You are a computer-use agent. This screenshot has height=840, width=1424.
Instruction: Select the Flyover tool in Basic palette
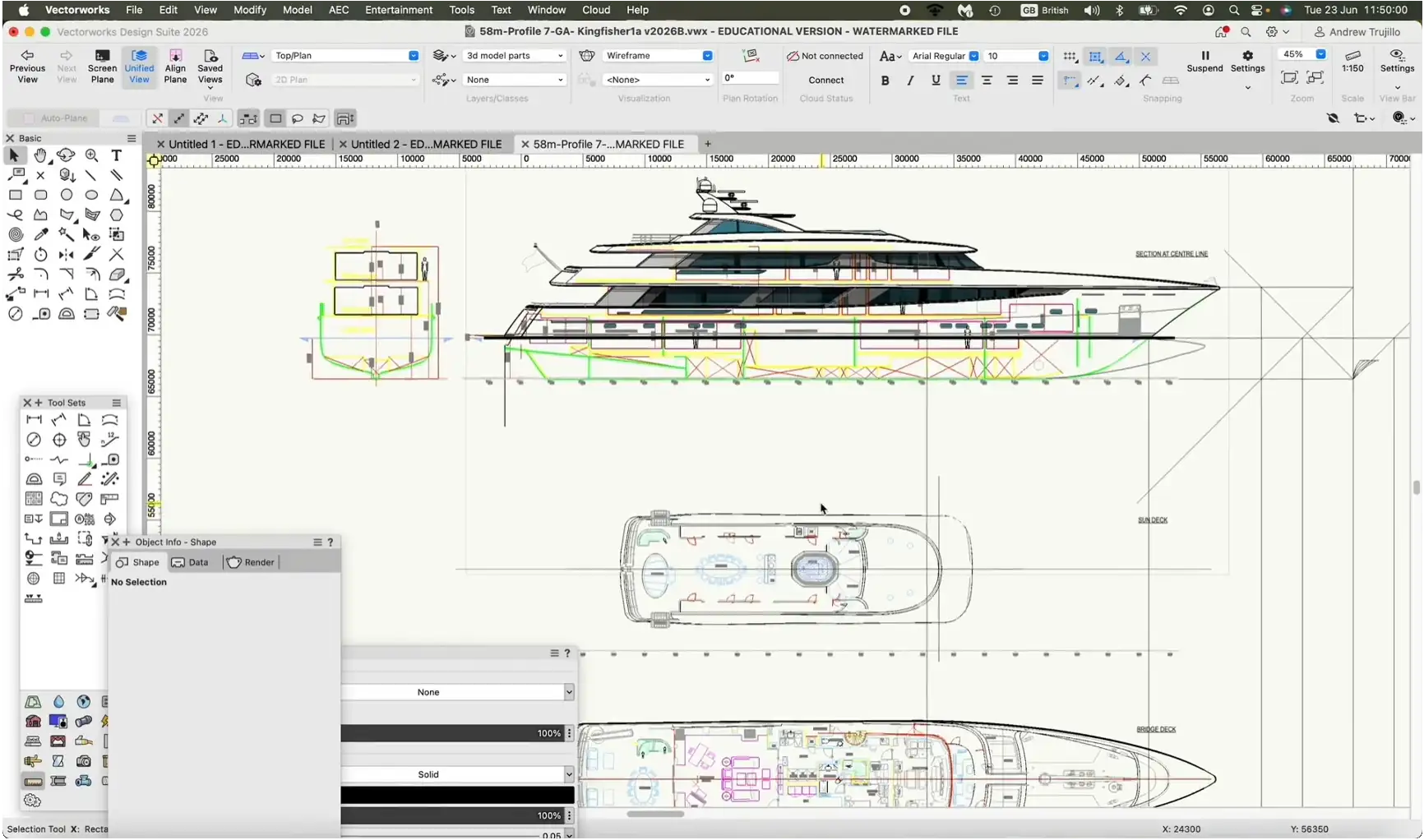pyautogui.click(x=66, y=155)
